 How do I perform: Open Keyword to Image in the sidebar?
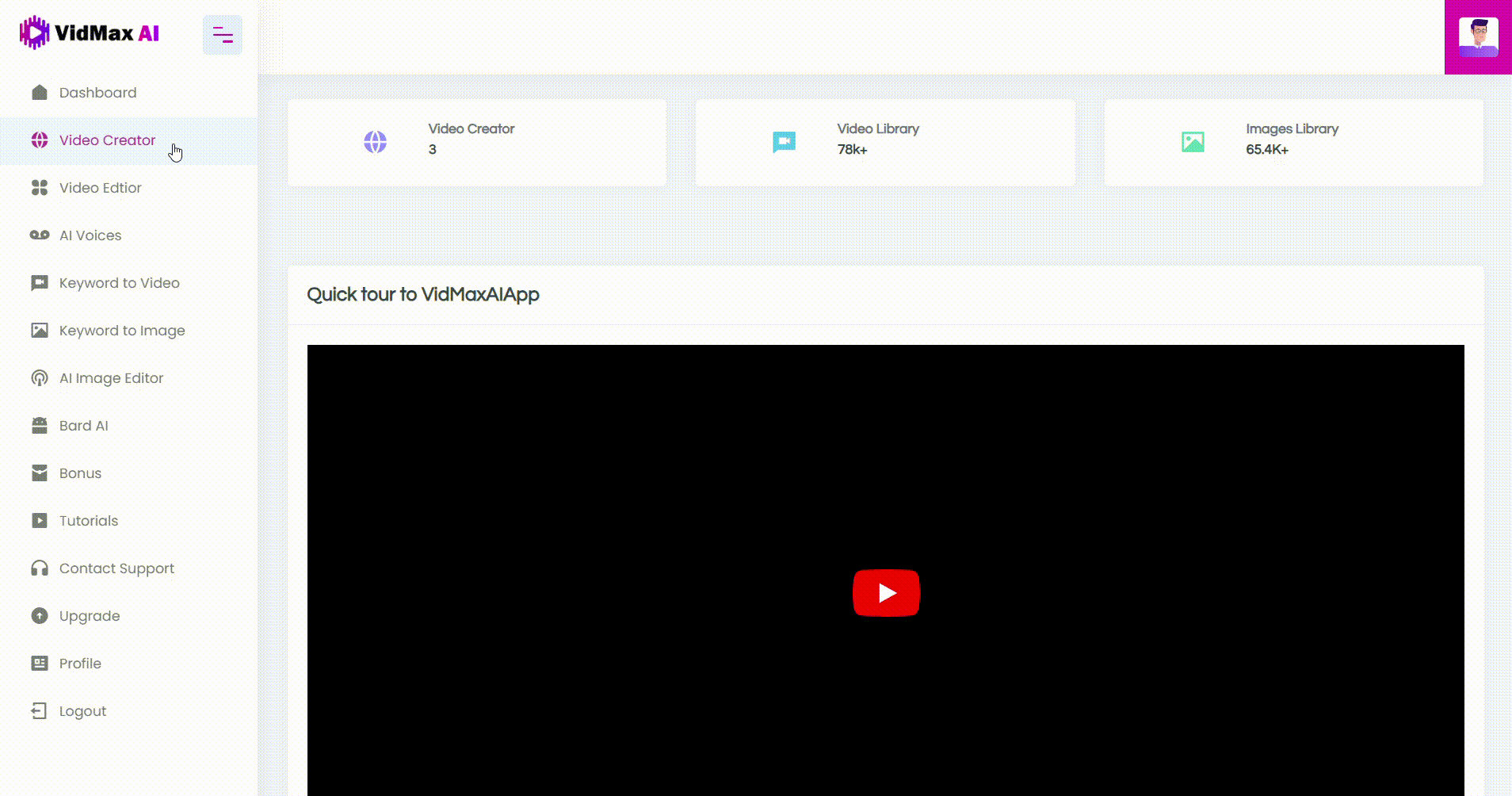coord(122,331)
